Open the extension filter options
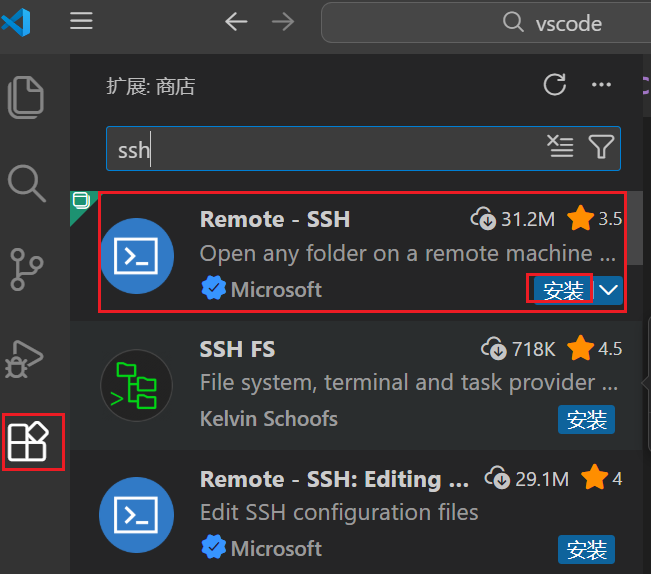 (601, 147)
